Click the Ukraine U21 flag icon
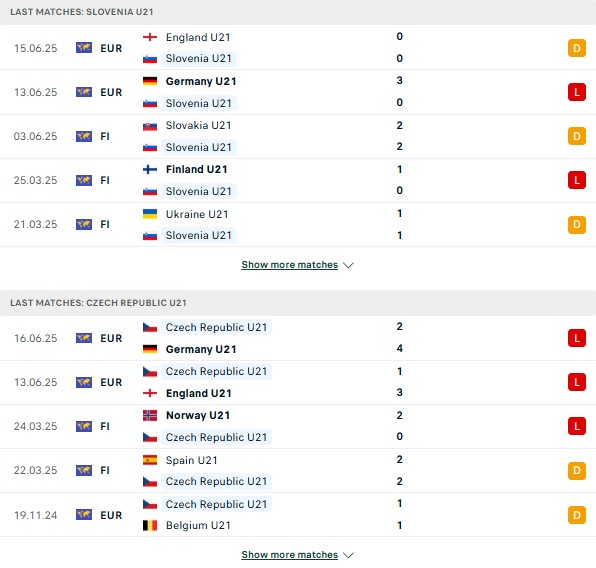This screenshot has height=568, width=596. point(150,214)
